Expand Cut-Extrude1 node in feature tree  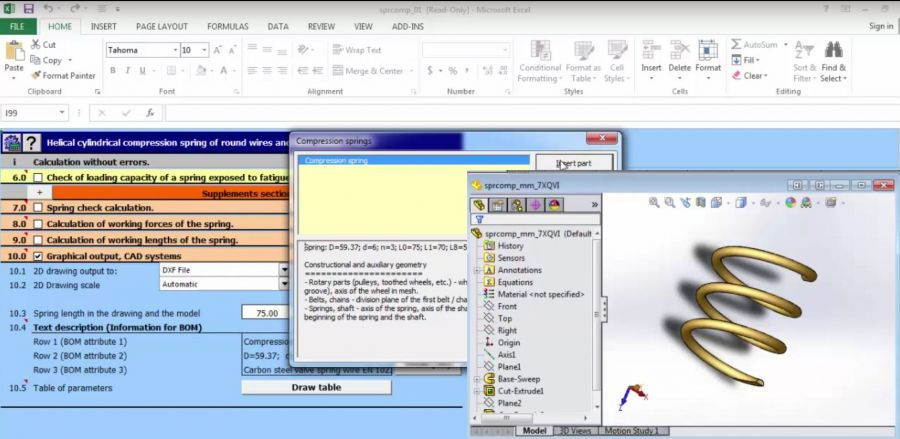click(x=477, y=391)
